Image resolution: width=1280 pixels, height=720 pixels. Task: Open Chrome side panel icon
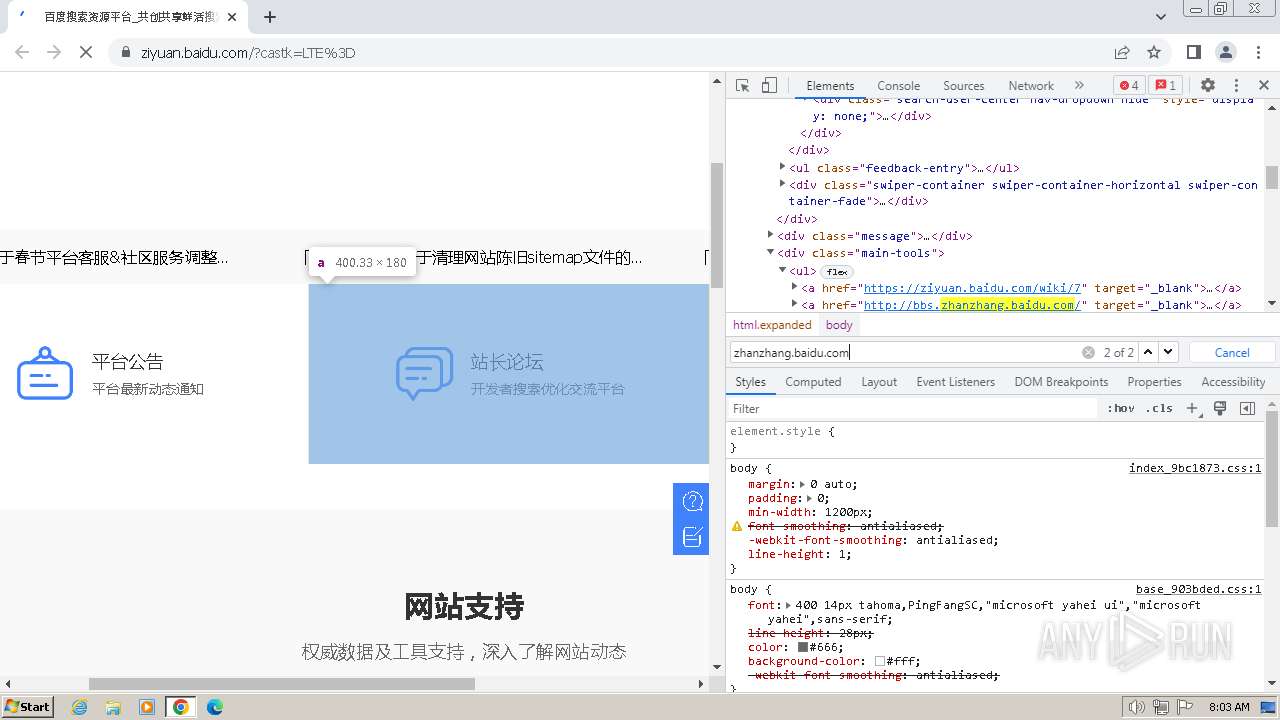[x=1193, y=52]
